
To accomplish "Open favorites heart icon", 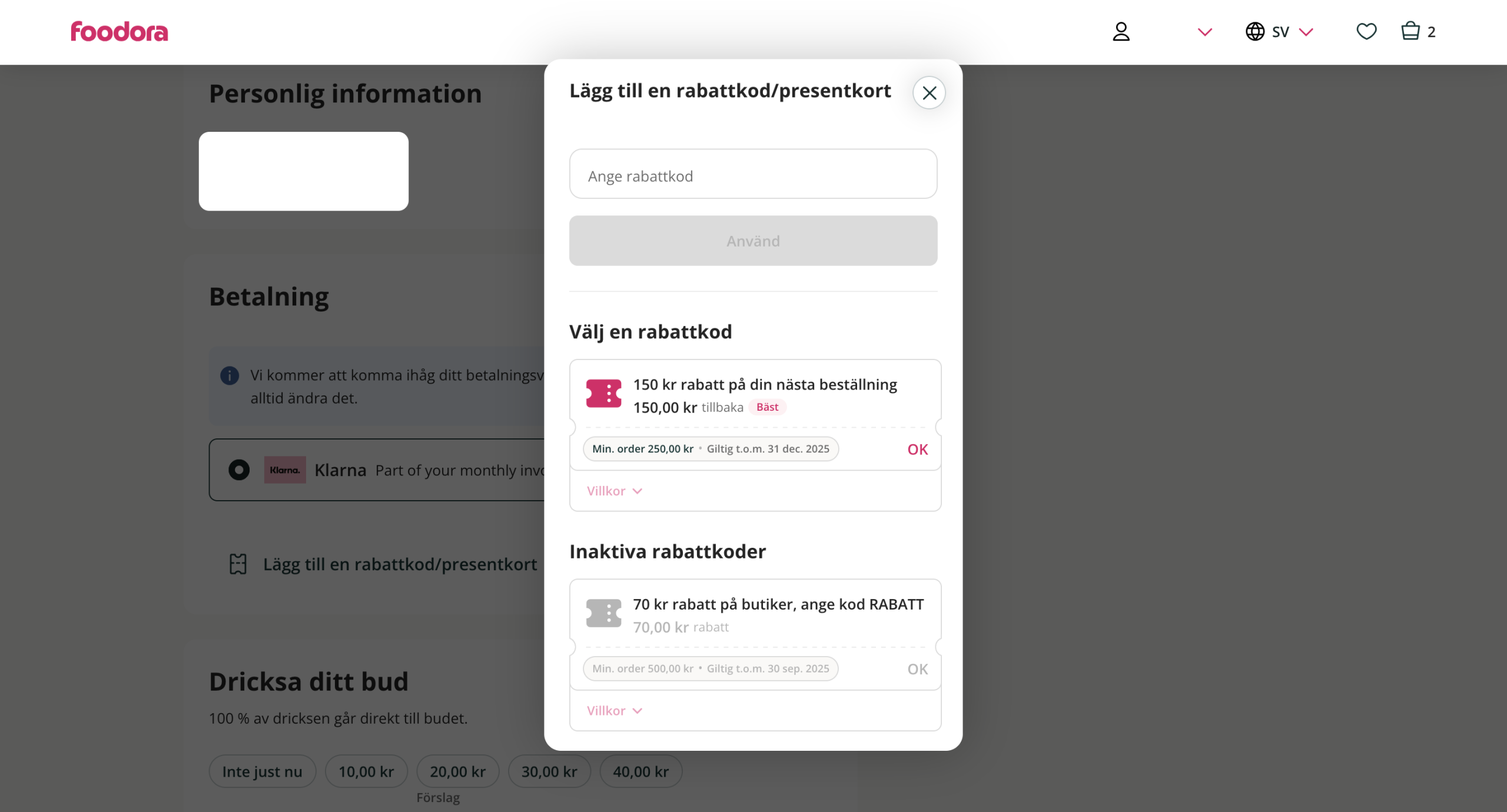I will pyautogui.click(x=1366, y=32).
